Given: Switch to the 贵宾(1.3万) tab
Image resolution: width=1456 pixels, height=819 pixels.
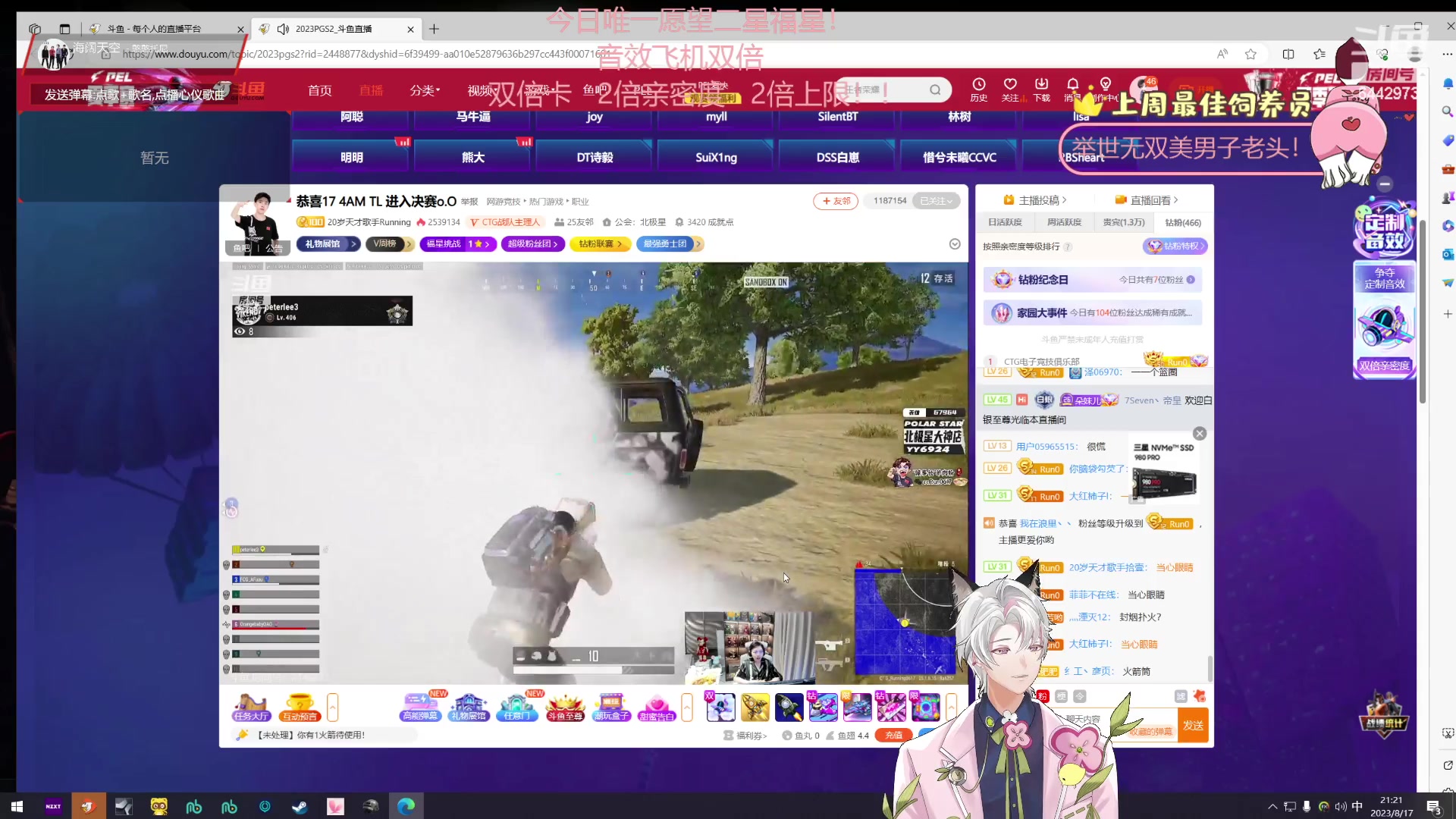Looking at the screenshot, I should coord(1123,222).
